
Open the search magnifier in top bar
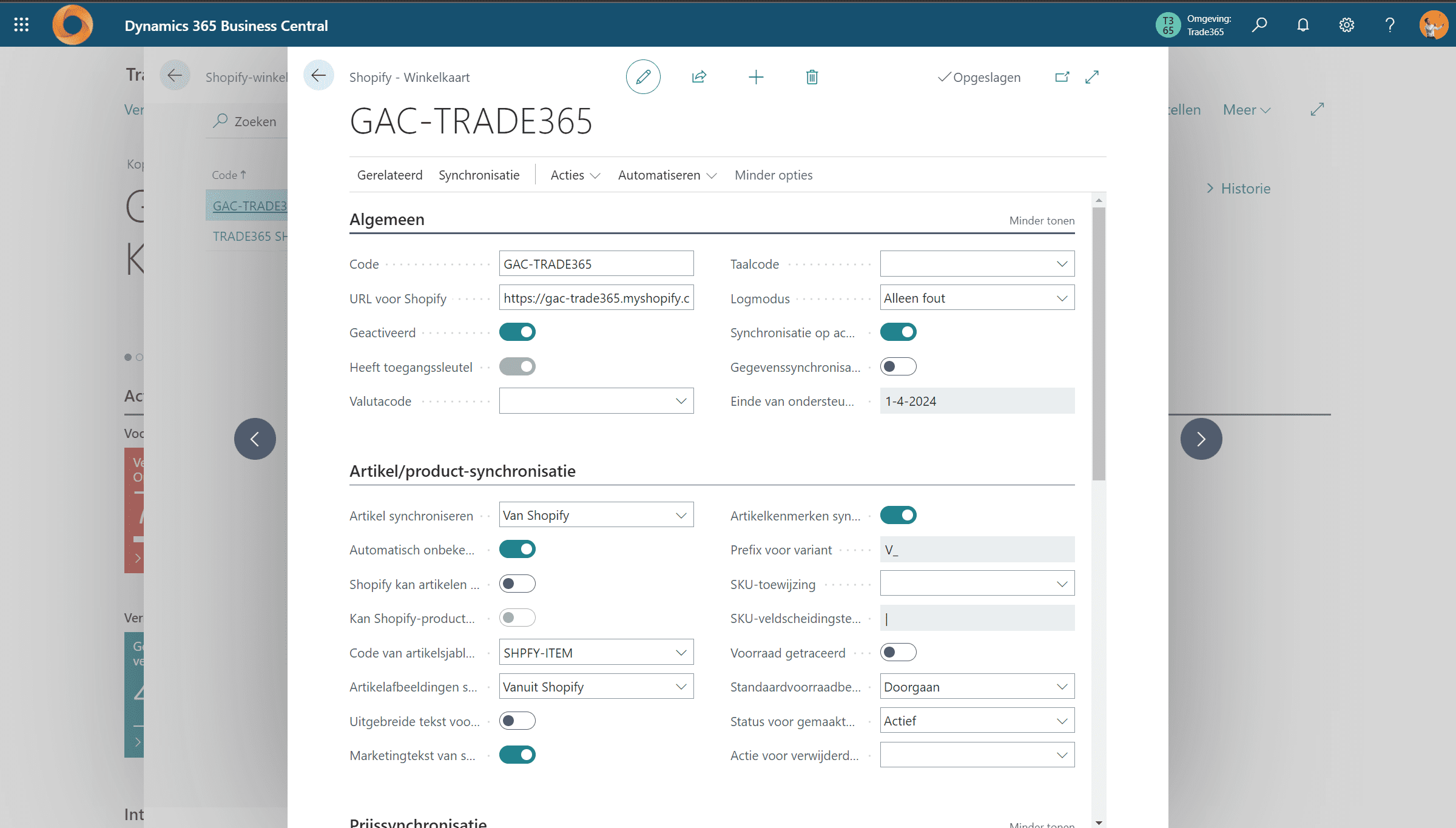[x=1259, y=25]
